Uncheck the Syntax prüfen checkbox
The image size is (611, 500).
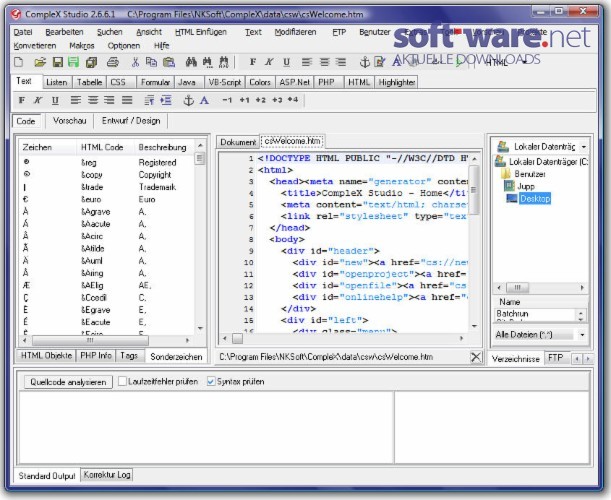click(211, 381)
